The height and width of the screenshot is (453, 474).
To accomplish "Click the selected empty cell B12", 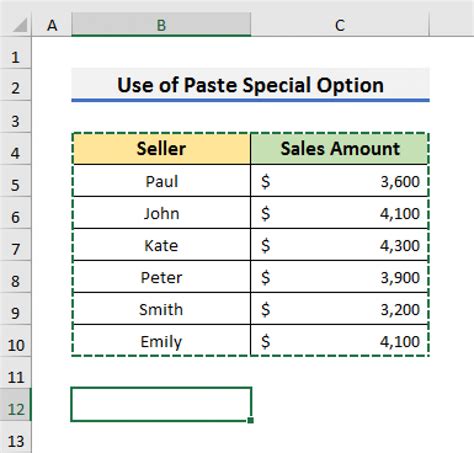I will (x=161, y=404).
